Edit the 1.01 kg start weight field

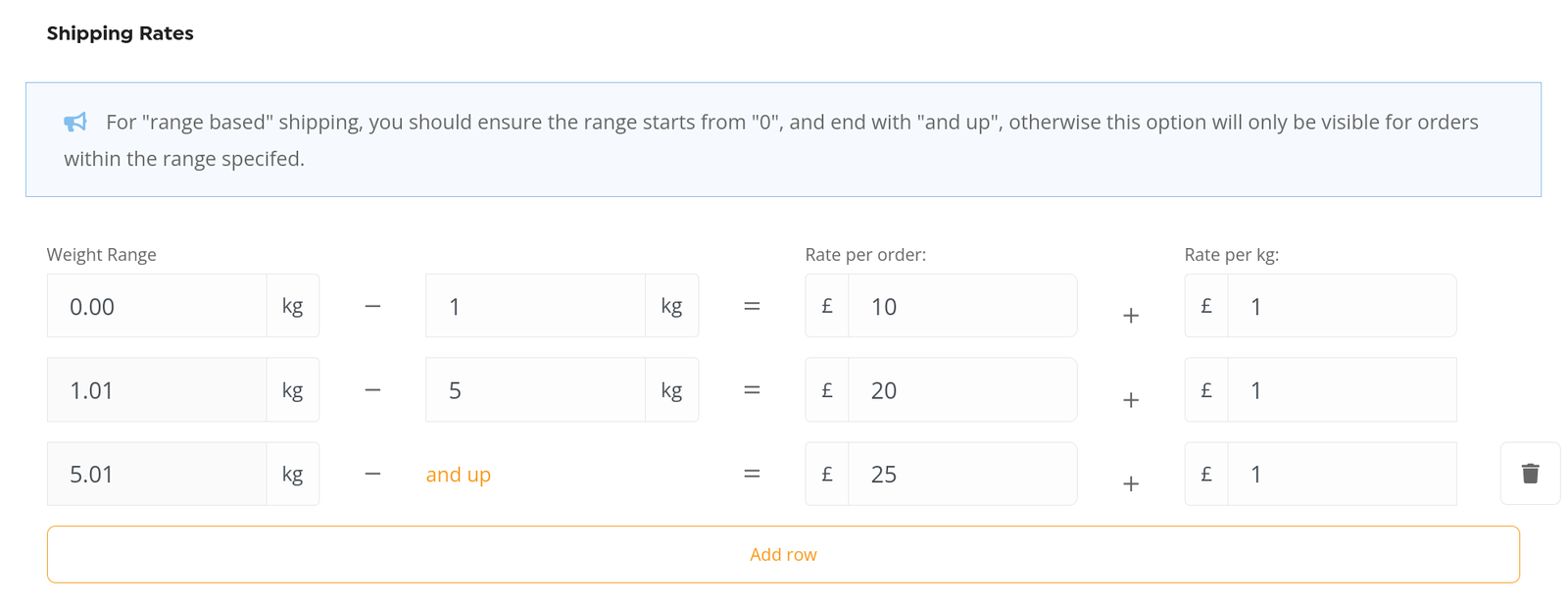coord(157,390)
